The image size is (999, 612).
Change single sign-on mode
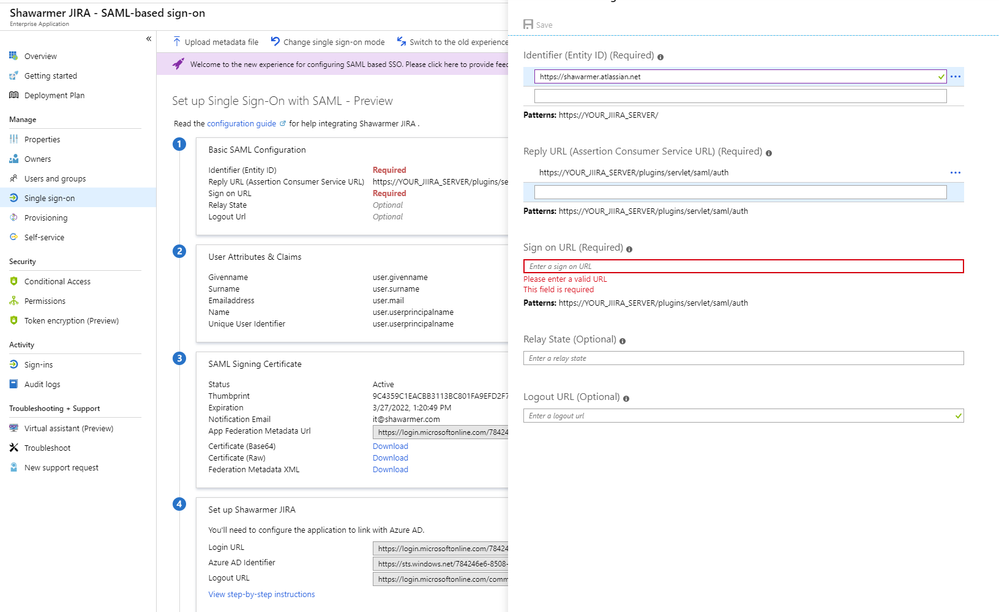[x=327, y=42]
